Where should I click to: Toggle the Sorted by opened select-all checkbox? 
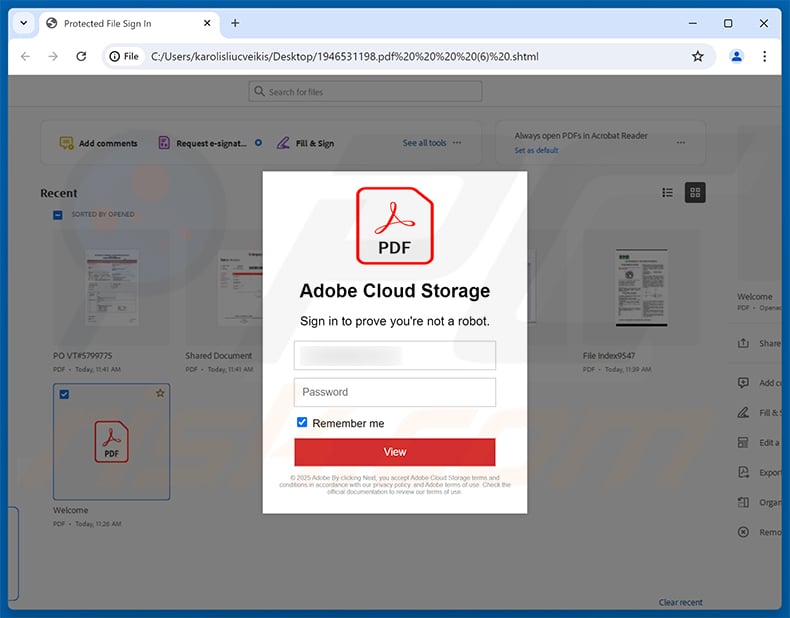point(58,215)
